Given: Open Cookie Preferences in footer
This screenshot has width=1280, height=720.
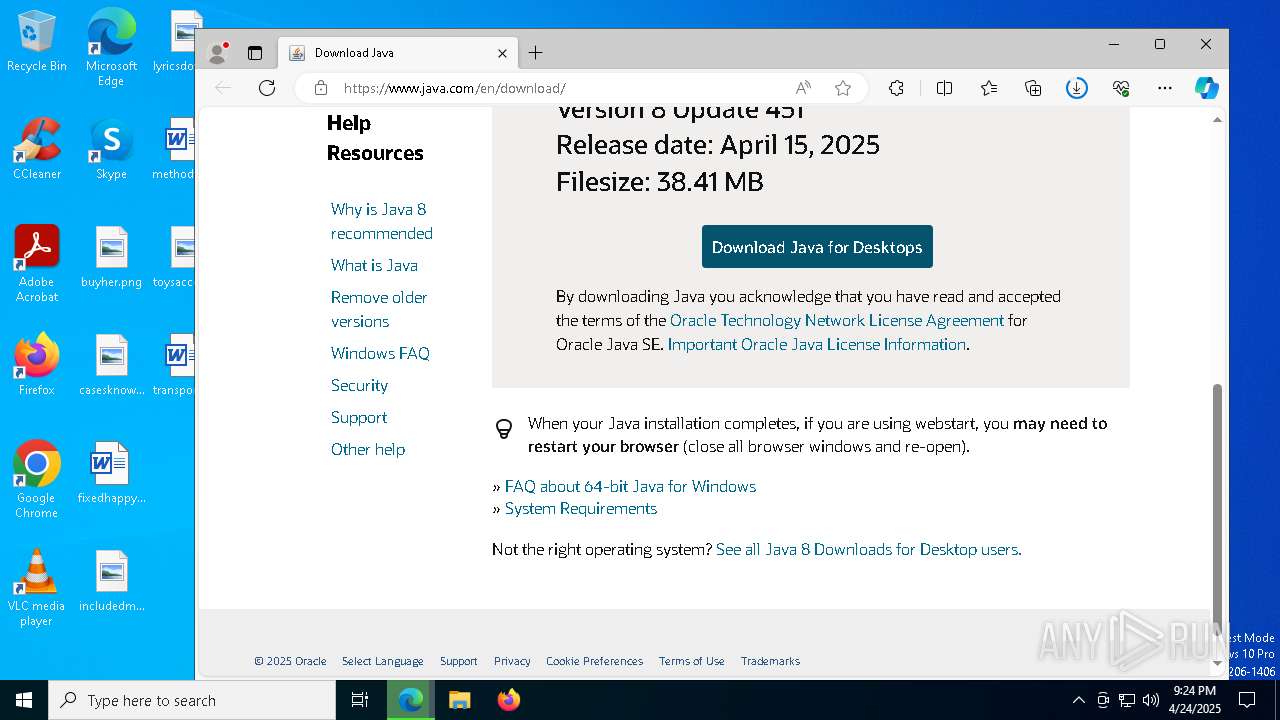Looking at the screenshot, I should click(x=595, y=661).
